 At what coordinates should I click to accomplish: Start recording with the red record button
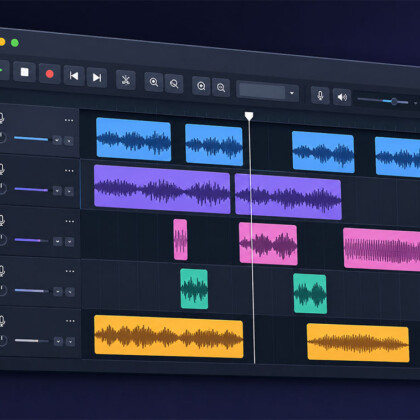coord(49,74)
